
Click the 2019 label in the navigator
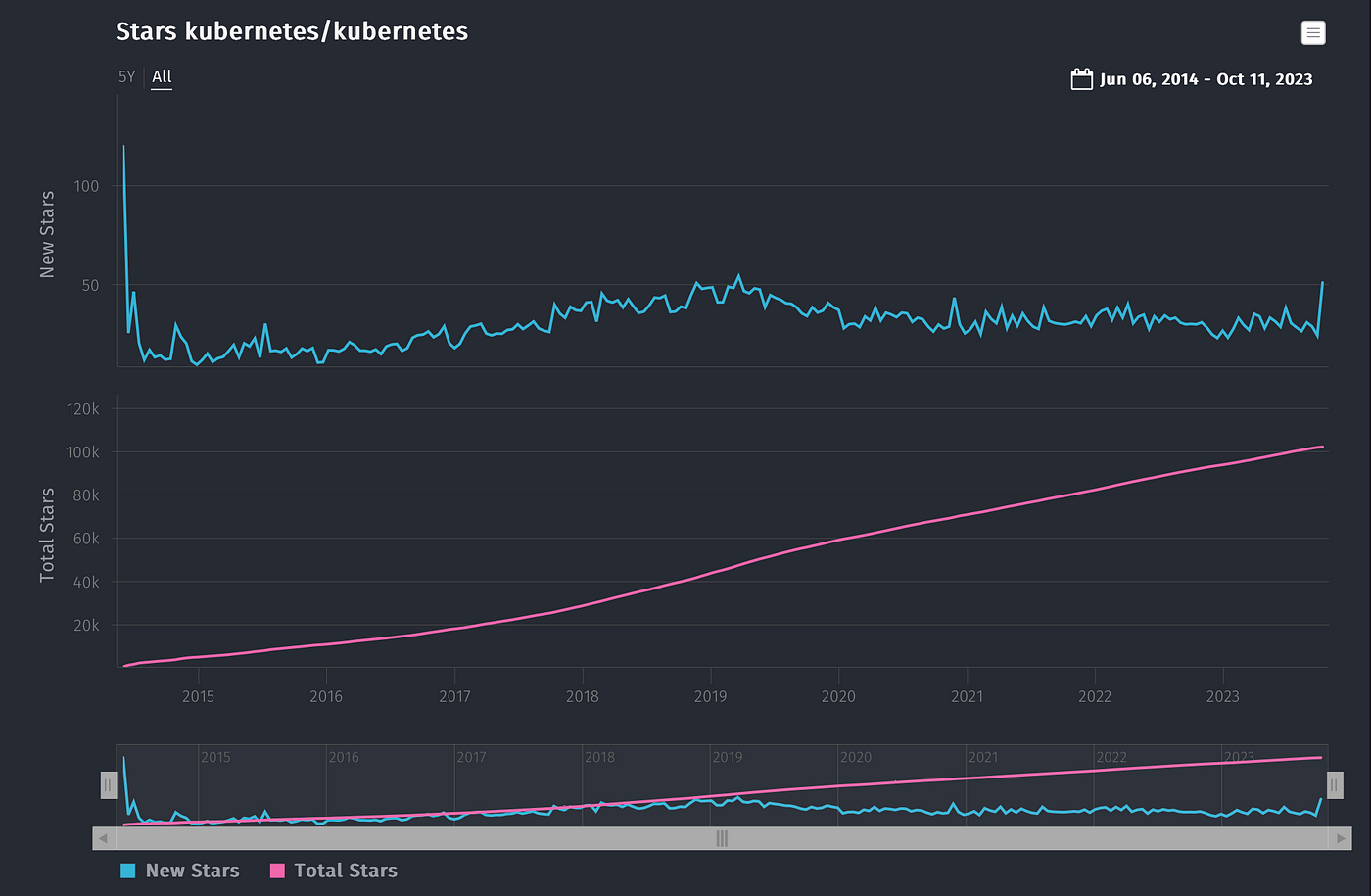click(728, 757)
